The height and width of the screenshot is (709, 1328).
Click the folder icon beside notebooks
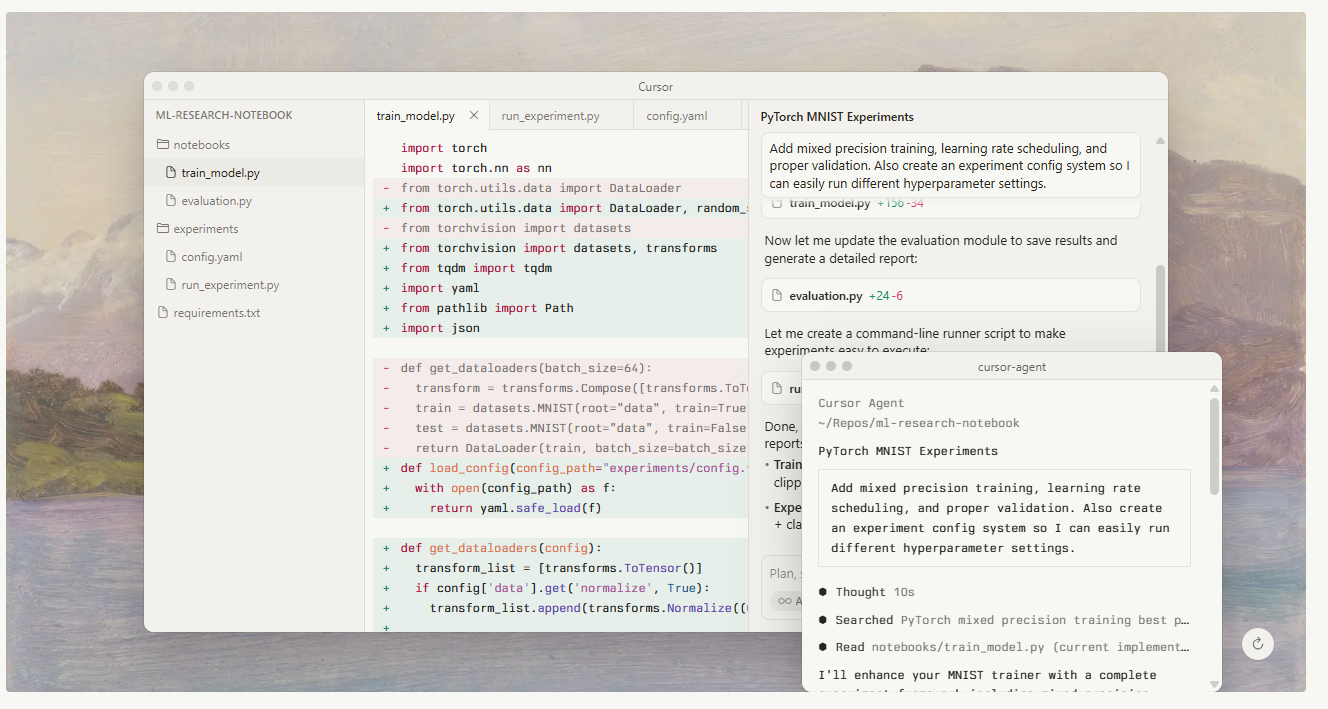(162, 144)
